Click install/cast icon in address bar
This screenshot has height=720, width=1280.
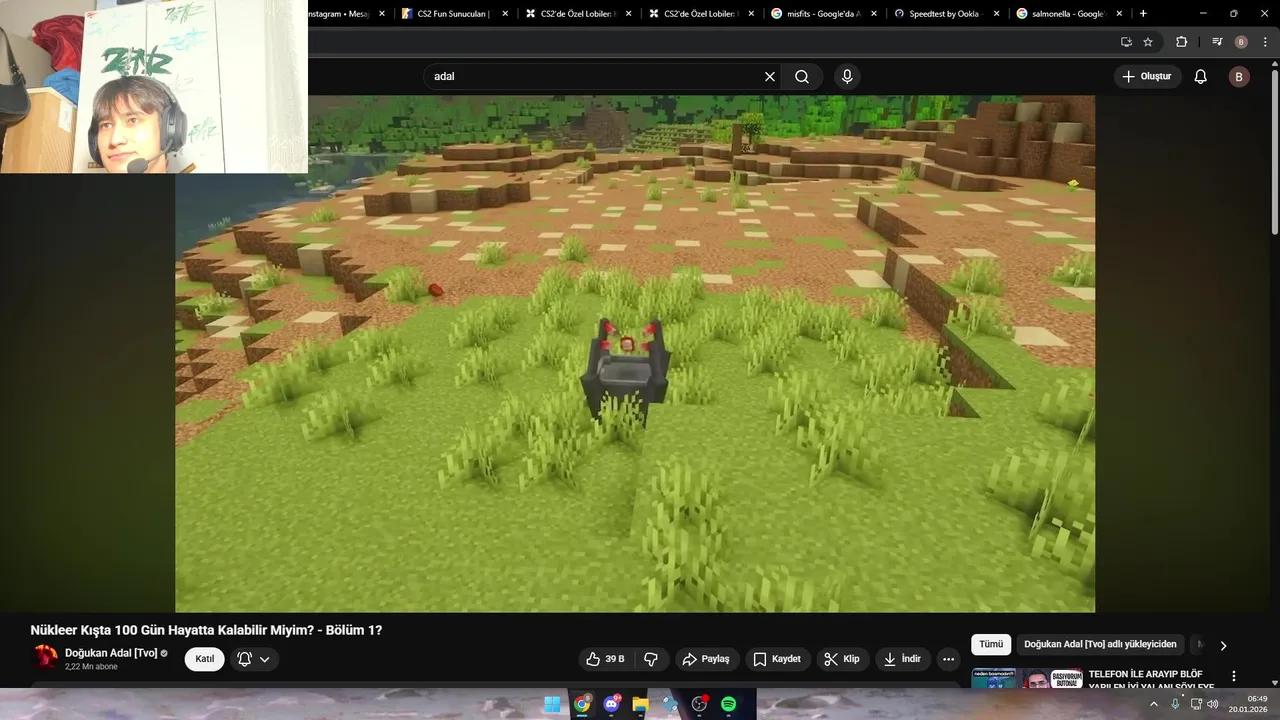pyautogui.click(x=1126, y=42)
